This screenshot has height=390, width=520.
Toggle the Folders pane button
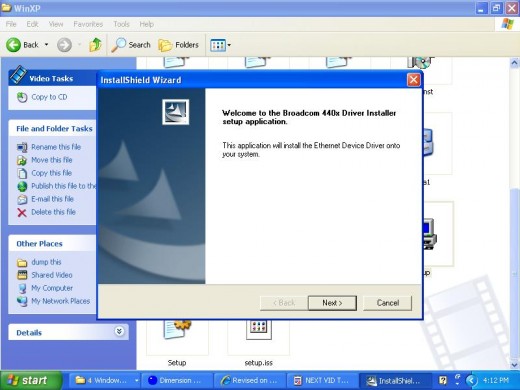(x=178, y=45)
